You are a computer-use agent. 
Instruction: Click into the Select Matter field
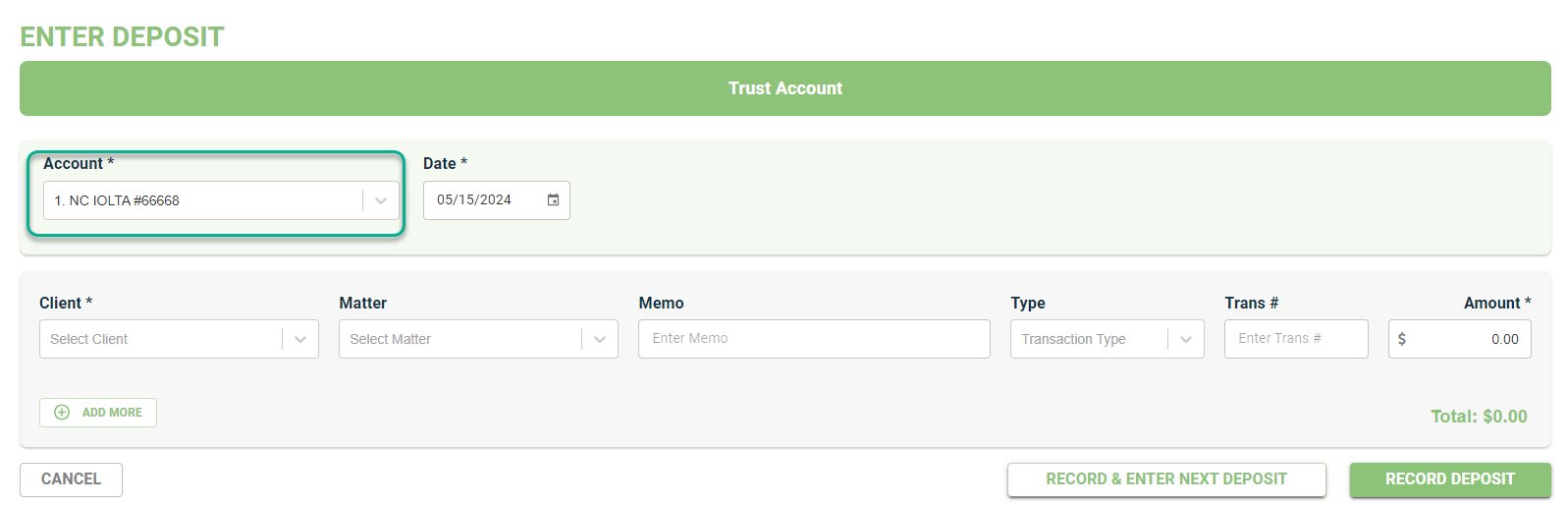click(x=478, y=339)
